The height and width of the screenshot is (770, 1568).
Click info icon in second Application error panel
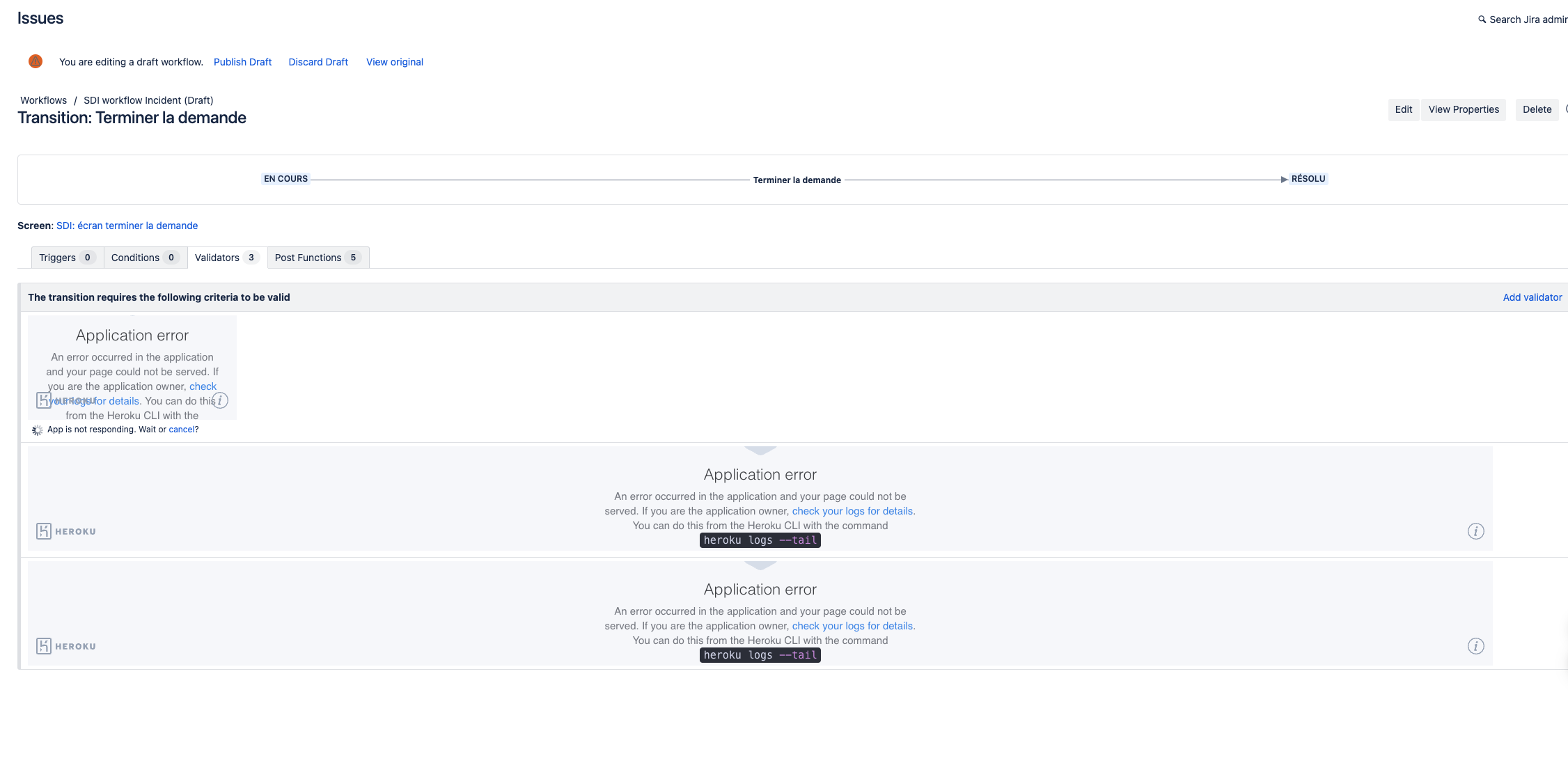(1476, 531)
